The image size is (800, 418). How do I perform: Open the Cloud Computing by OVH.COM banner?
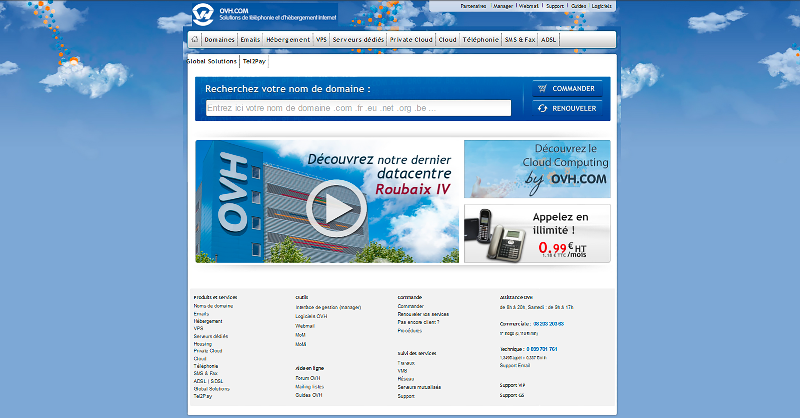[x=537, y=169]
